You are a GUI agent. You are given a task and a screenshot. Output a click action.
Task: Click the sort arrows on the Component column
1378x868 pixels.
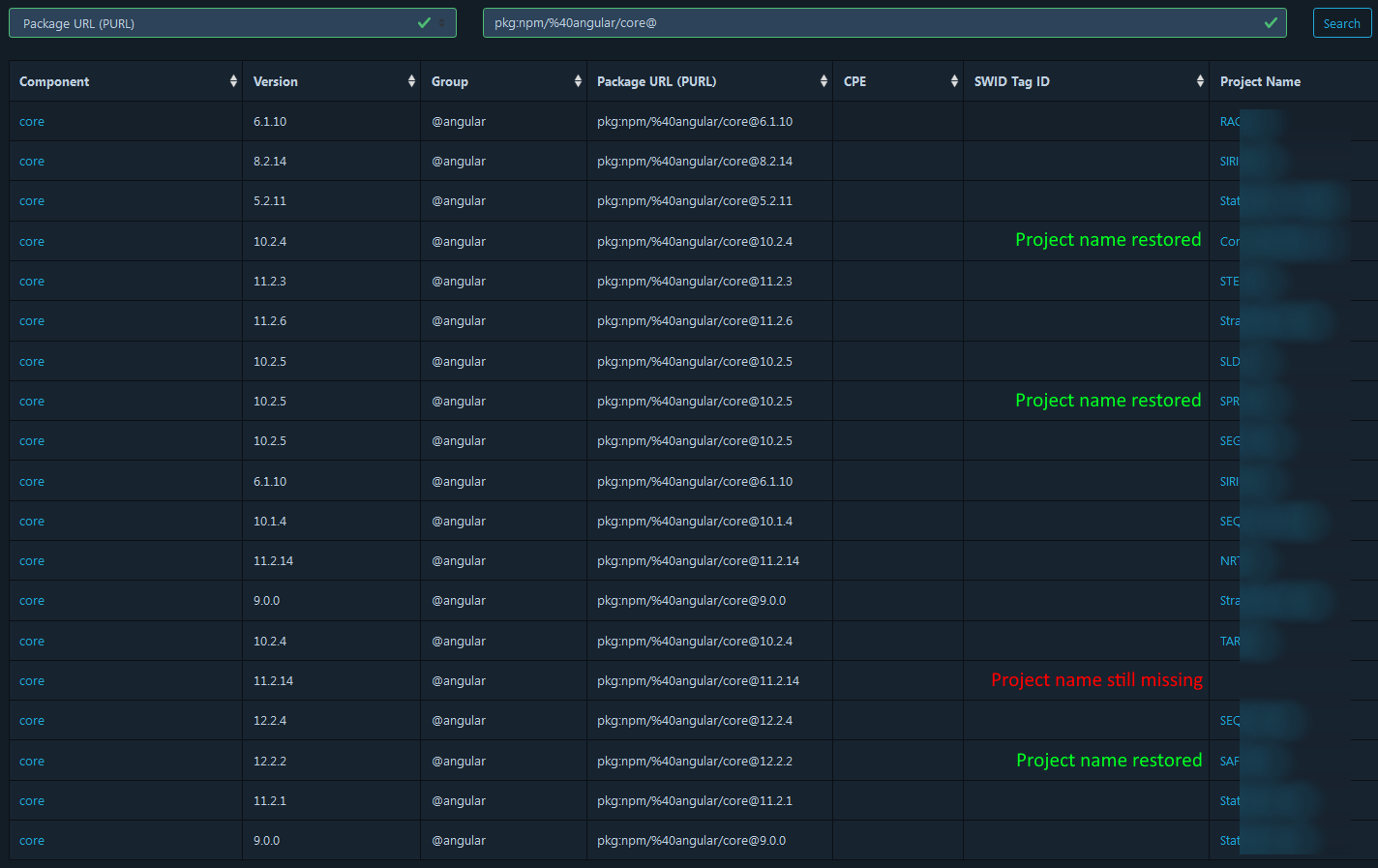(x=233, y=81)
